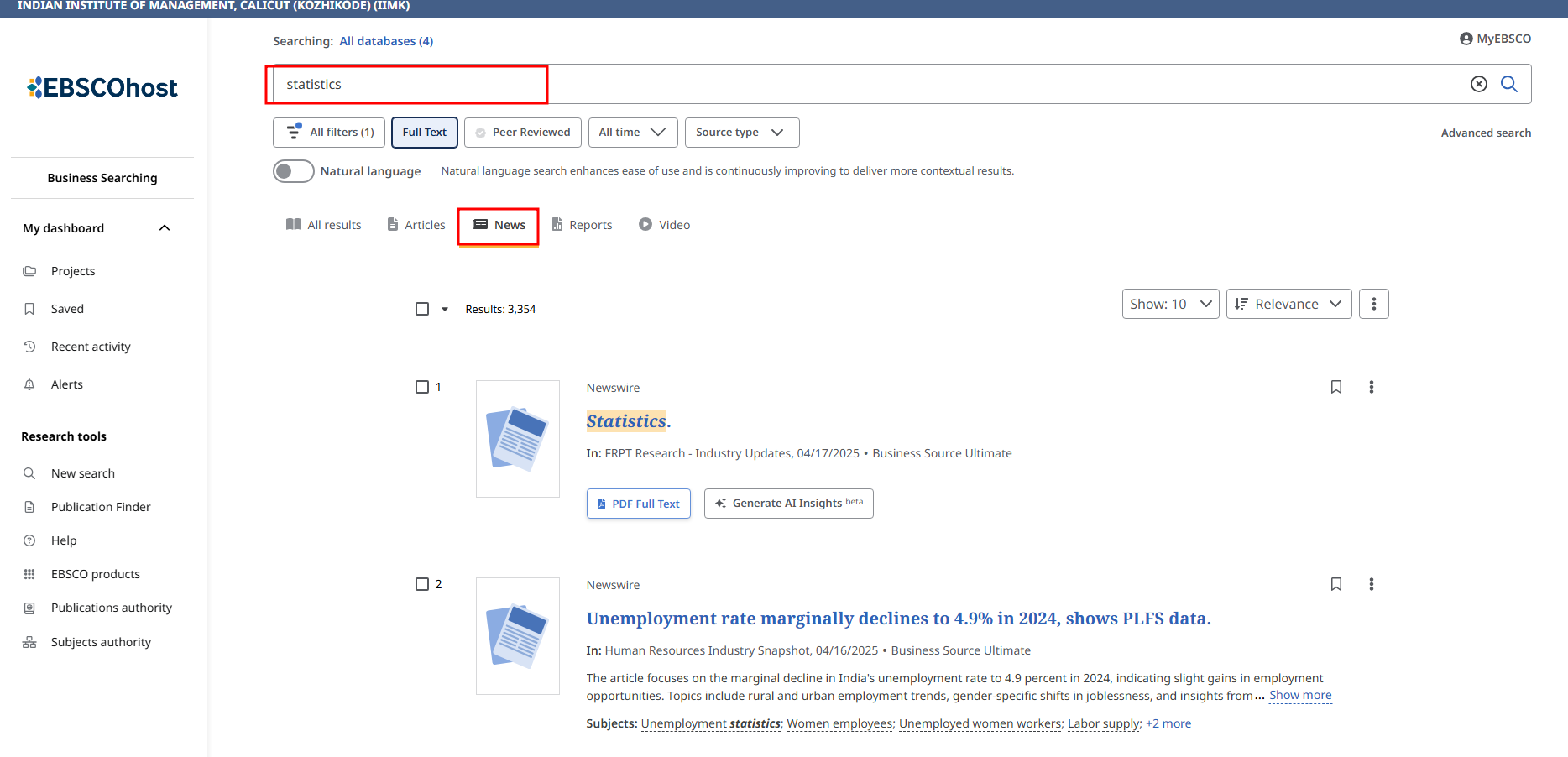Collapse the My dashboard section
The width and height of the screenshot is (1568, 757).
[165, 228]
